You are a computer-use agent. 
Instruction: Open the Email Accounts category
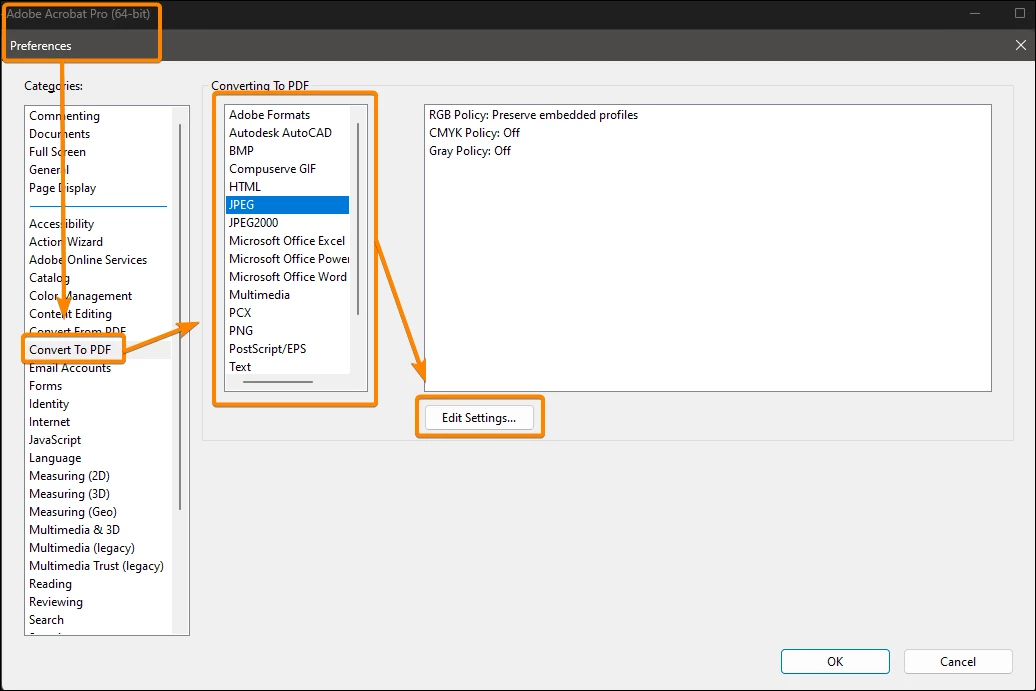[x=69, y=368]
